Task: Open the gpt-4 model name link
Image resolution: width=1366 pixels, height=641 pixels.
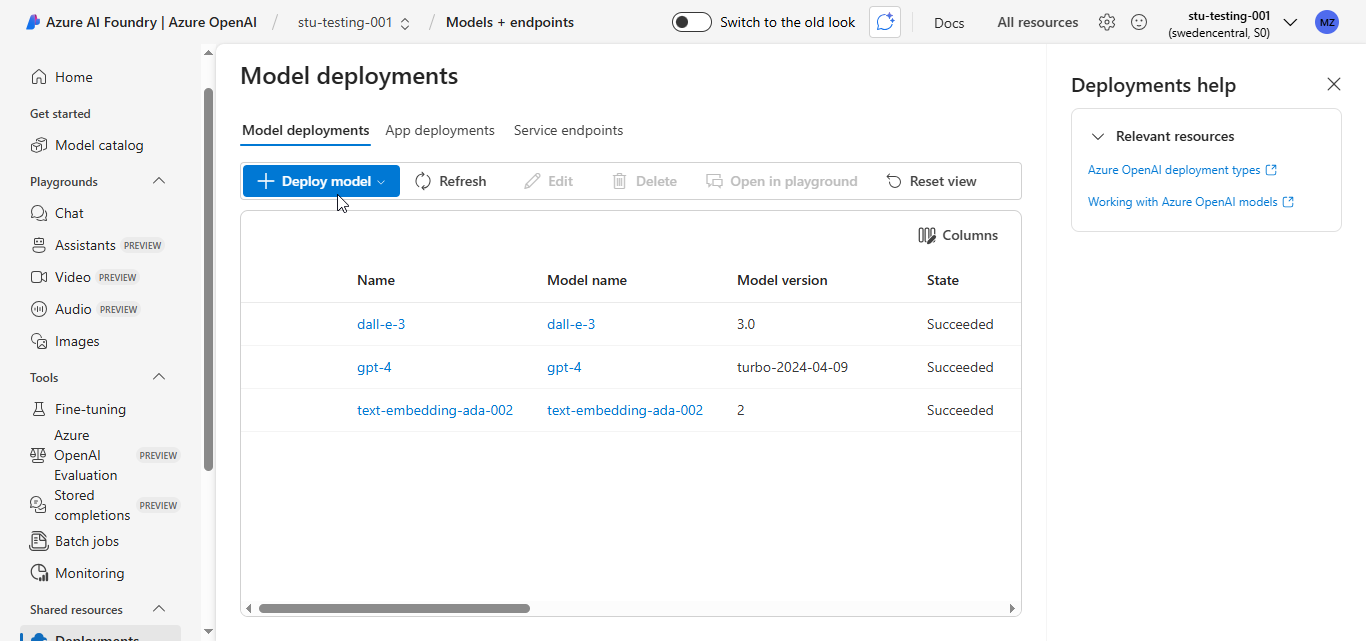Action: coord(564,367)
